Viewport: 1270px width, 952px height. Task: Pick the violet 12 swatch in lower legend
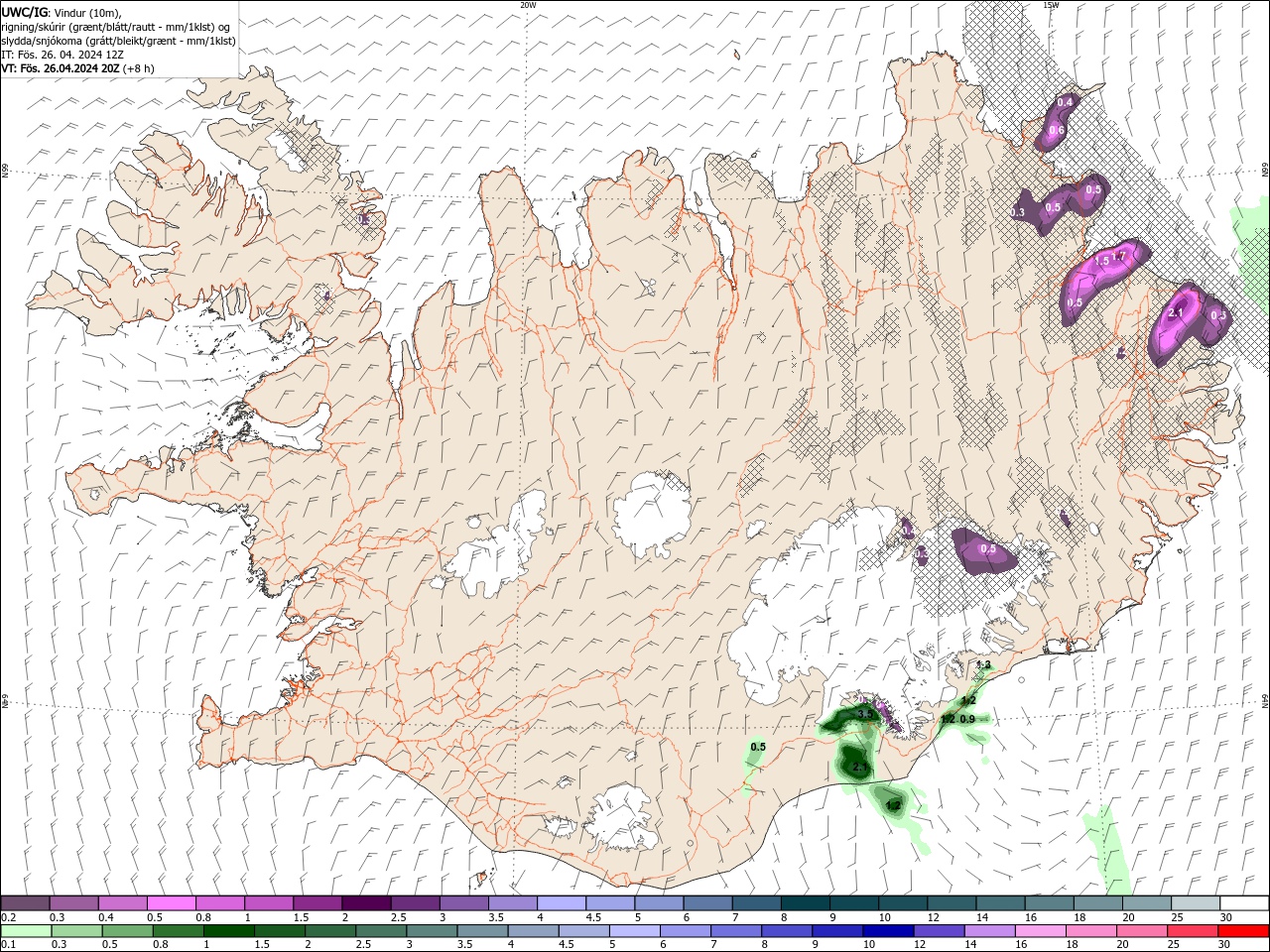939,931
